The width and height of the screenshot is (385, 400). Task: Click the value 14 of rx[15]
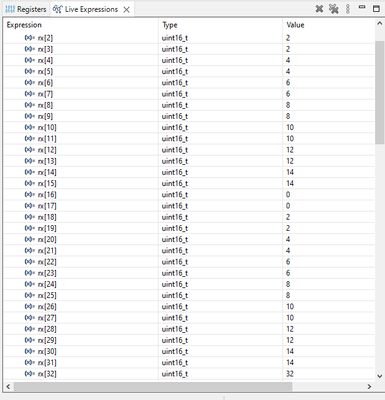tap(290, 183)
